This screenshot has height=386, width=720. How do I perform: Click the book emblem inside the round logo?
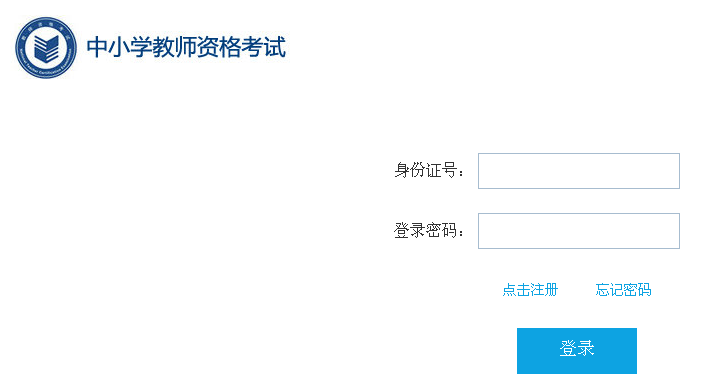tap(46, 49)
